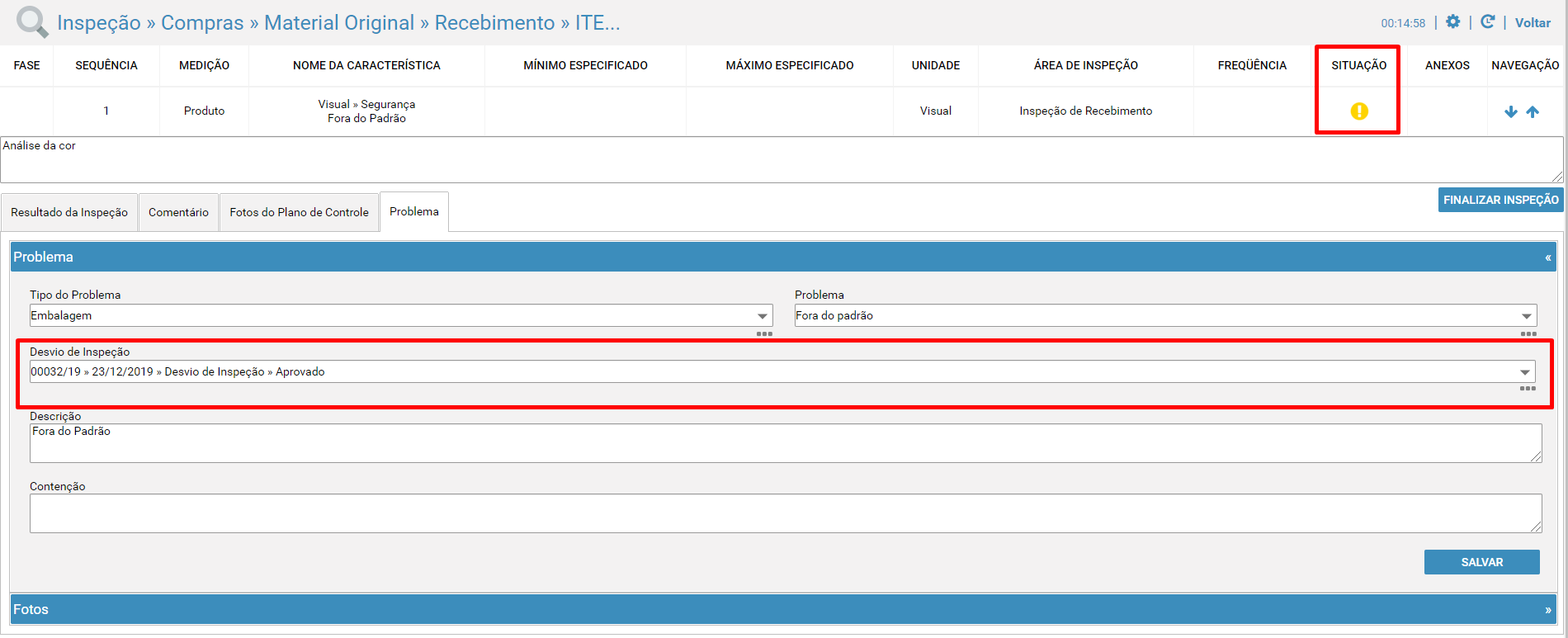Screen dimensions: 1568x638
Task: Click the NOME DA CARACTERÍSTICA column header
Action: pos(366,65)
